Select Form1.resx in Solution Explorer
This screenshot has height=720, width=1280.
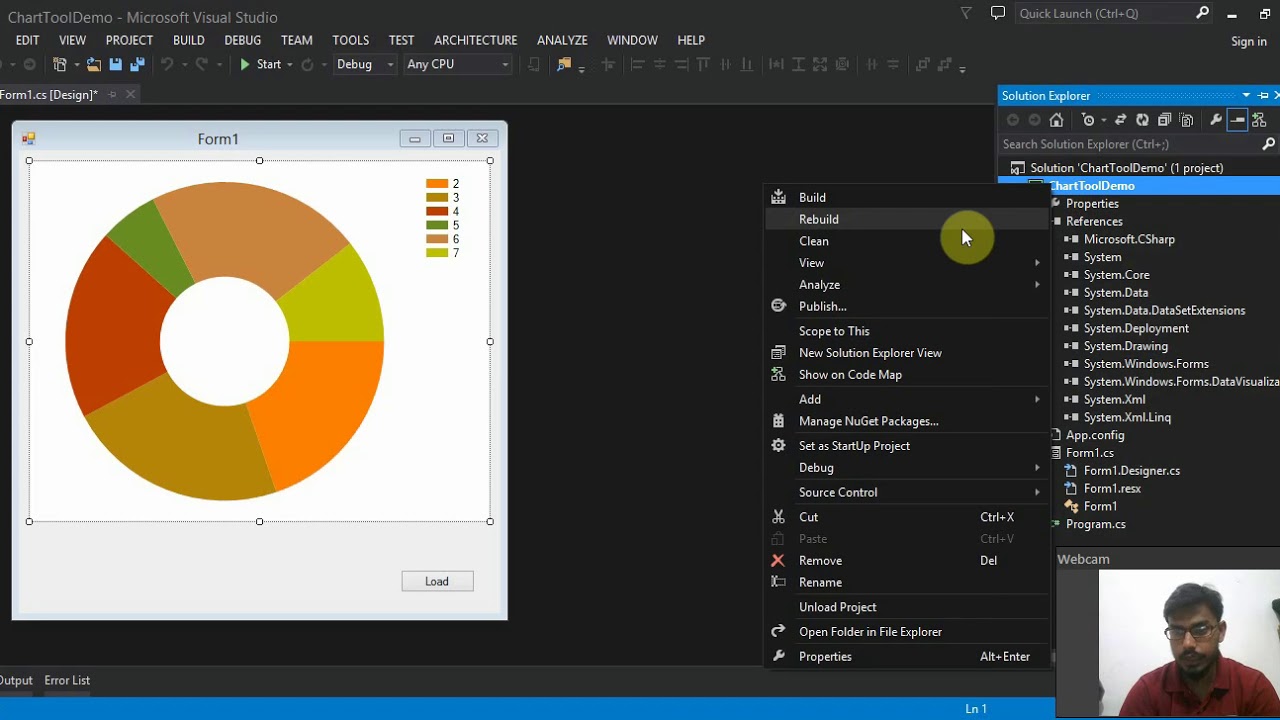pos(1112,488)
